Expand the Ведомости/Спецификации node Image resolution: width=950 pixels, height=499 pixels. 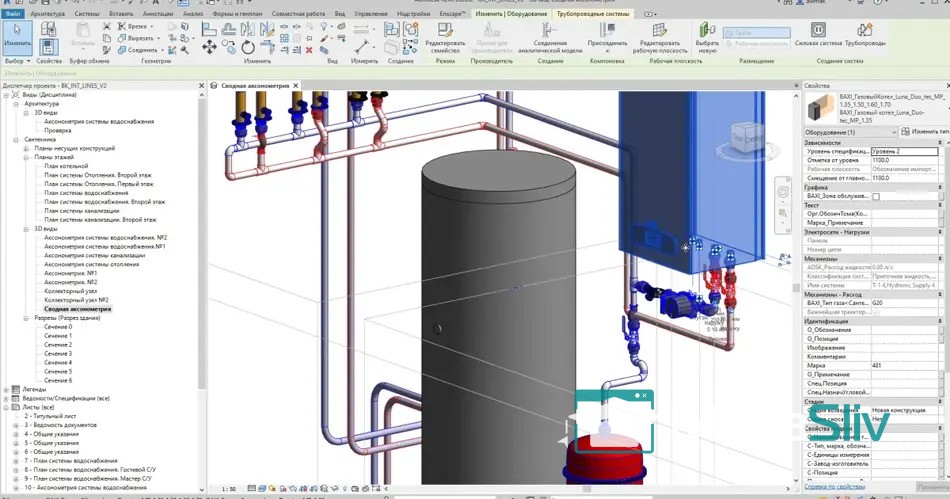pyautogui.click(x=6, y=398)
